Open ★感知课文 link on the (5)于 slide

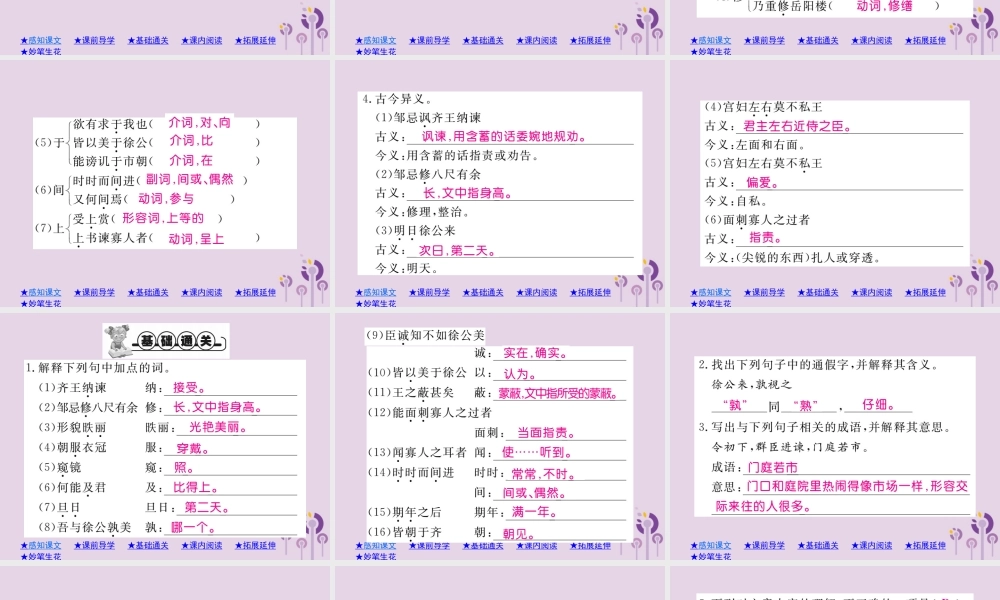41,293
